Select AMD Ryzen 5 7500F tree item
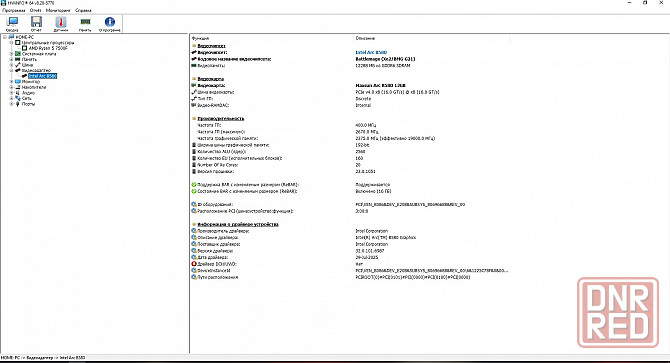 [x=48, y=48]
